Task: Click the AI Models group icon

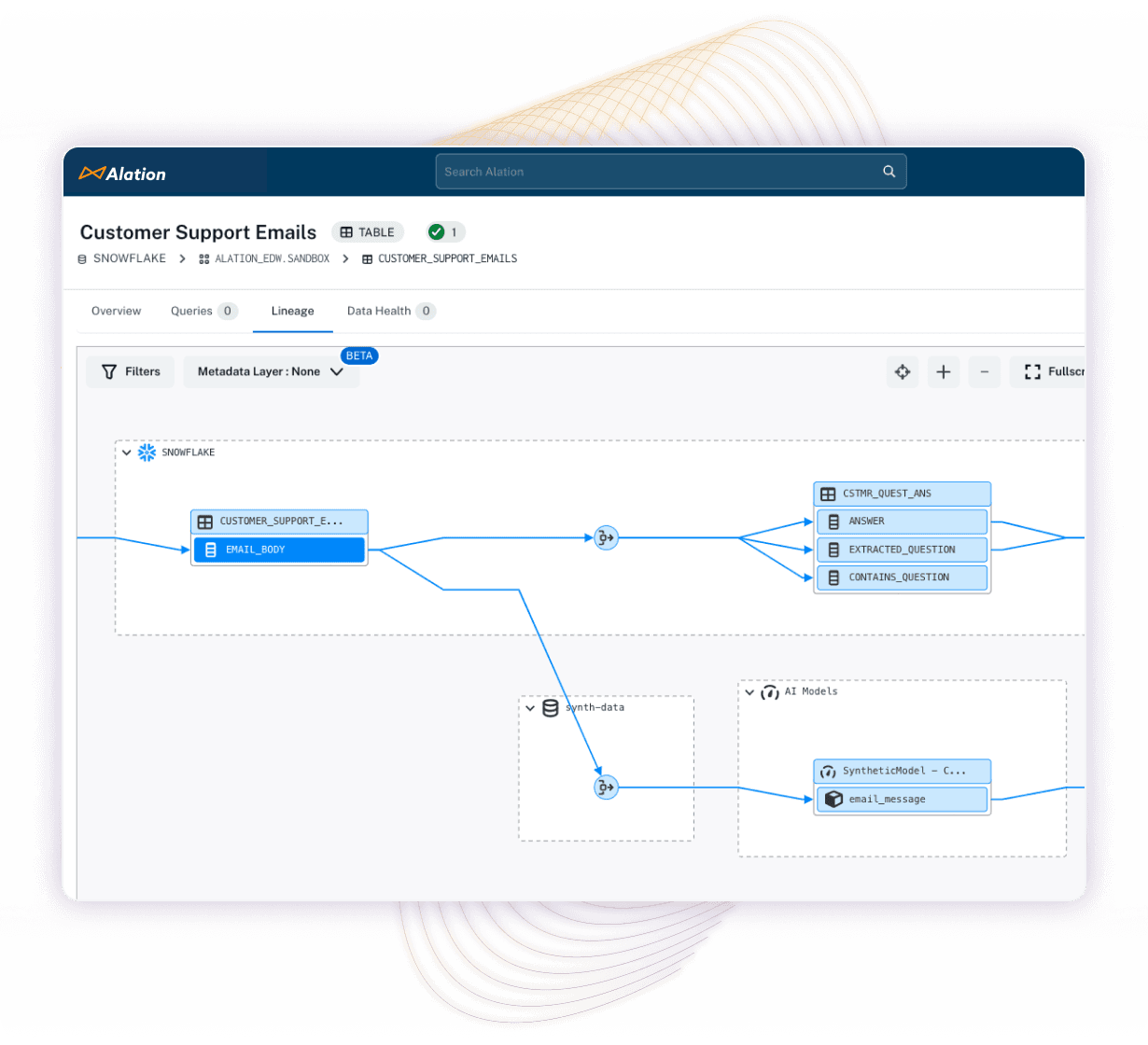Action: coord(769,692)
